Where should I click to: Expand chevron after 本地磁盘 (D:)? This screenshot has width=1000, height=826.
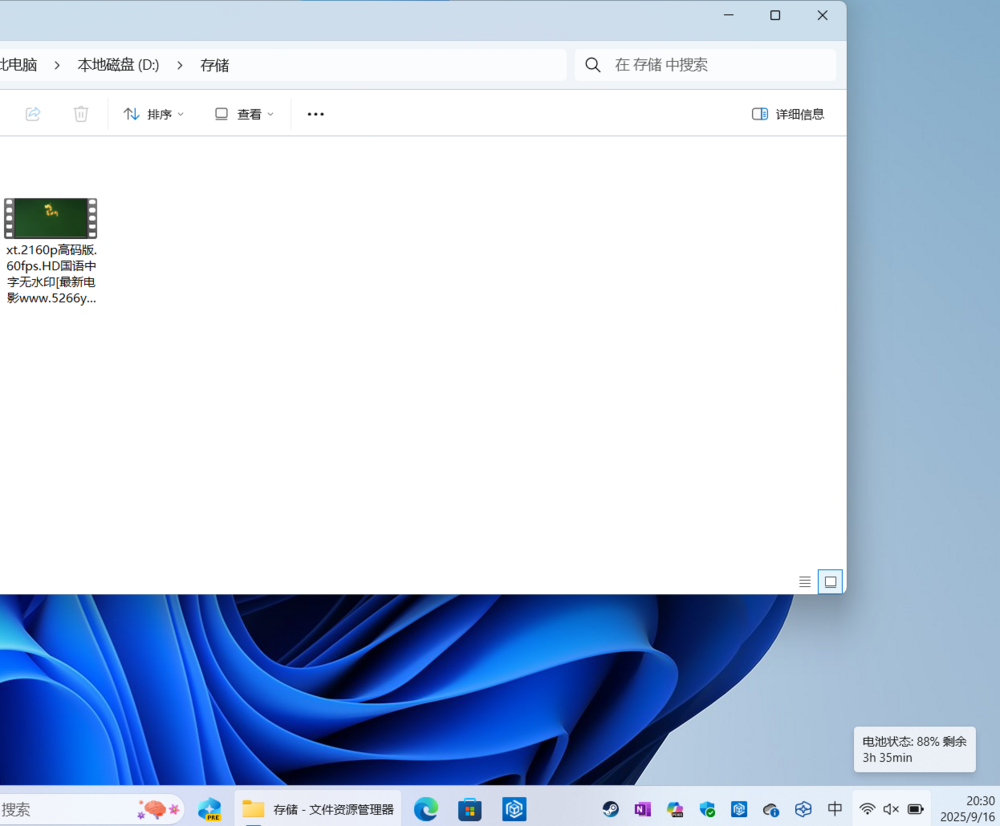coord(180,65)
